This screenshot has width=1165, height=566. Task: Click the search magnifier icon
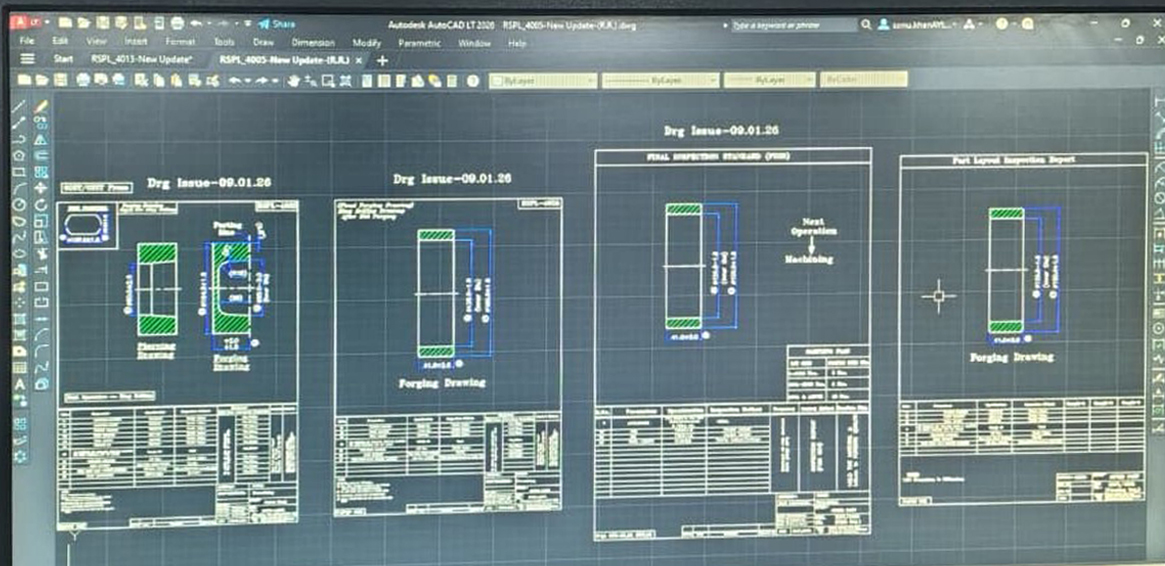pyautogui.click(x=866, y=25)
